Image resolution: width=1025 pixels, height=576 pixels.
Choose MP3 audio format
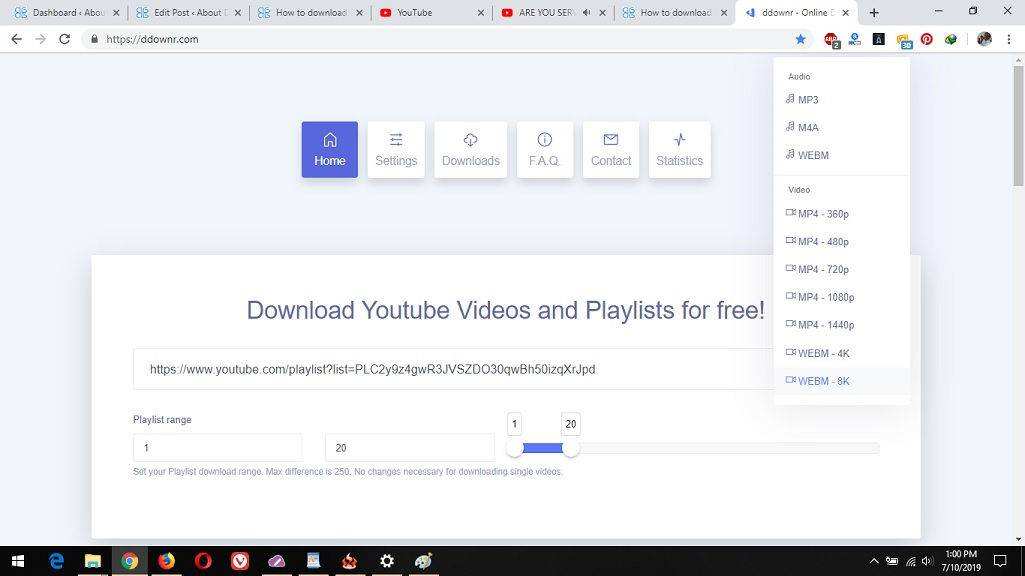point(841,99)
